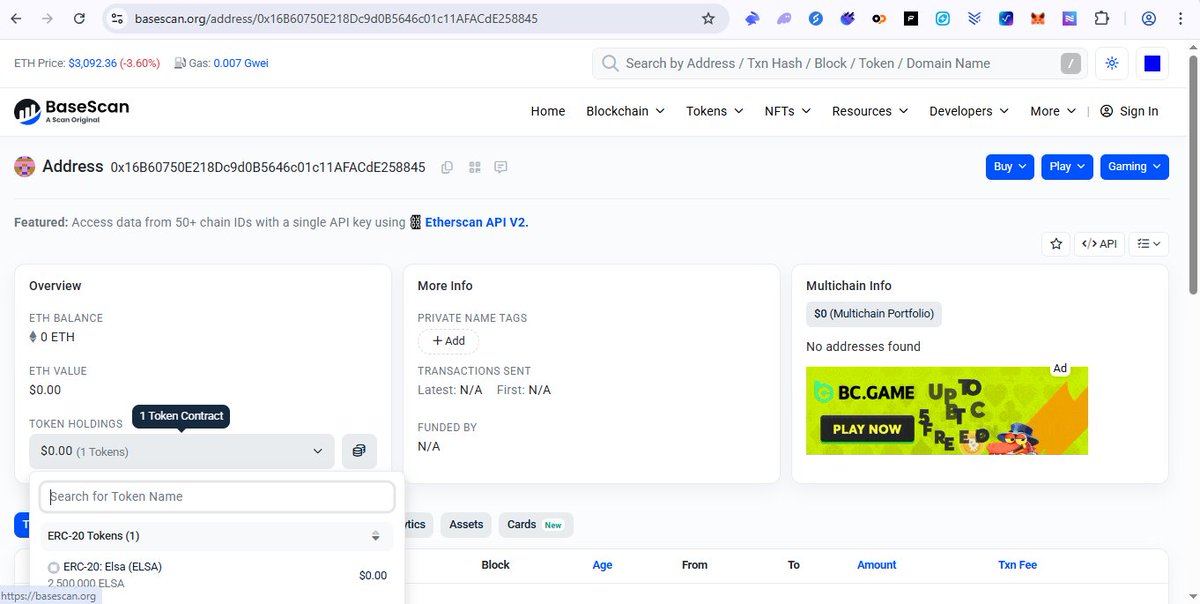Viewport: 1200px width, 604px height.
Task: Open the black square F extension
Action: 911,18
